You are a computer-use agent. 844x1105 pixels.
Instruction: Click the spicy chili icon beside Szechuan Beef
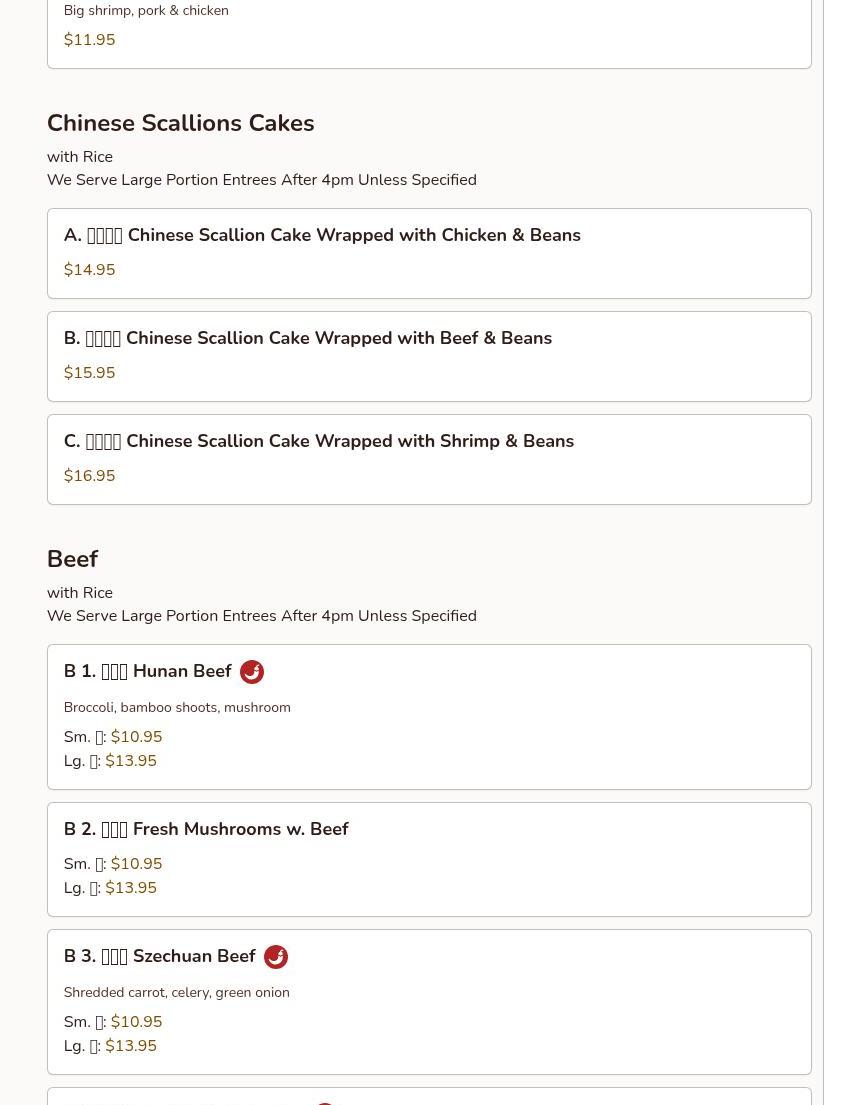pyautogui.click(x=275, y=956)
